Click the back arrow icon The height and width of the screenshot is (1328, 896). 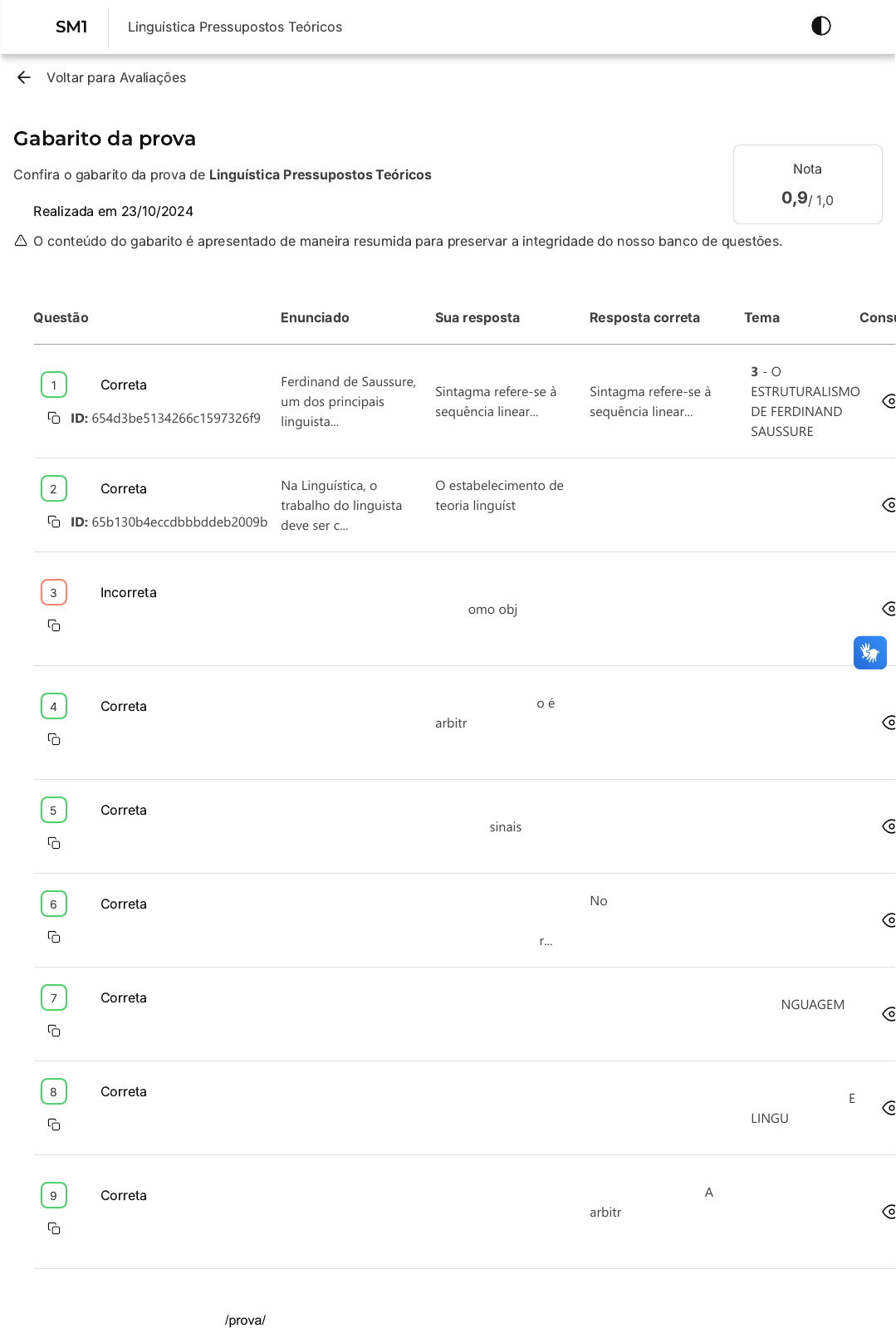pos(23,77)
